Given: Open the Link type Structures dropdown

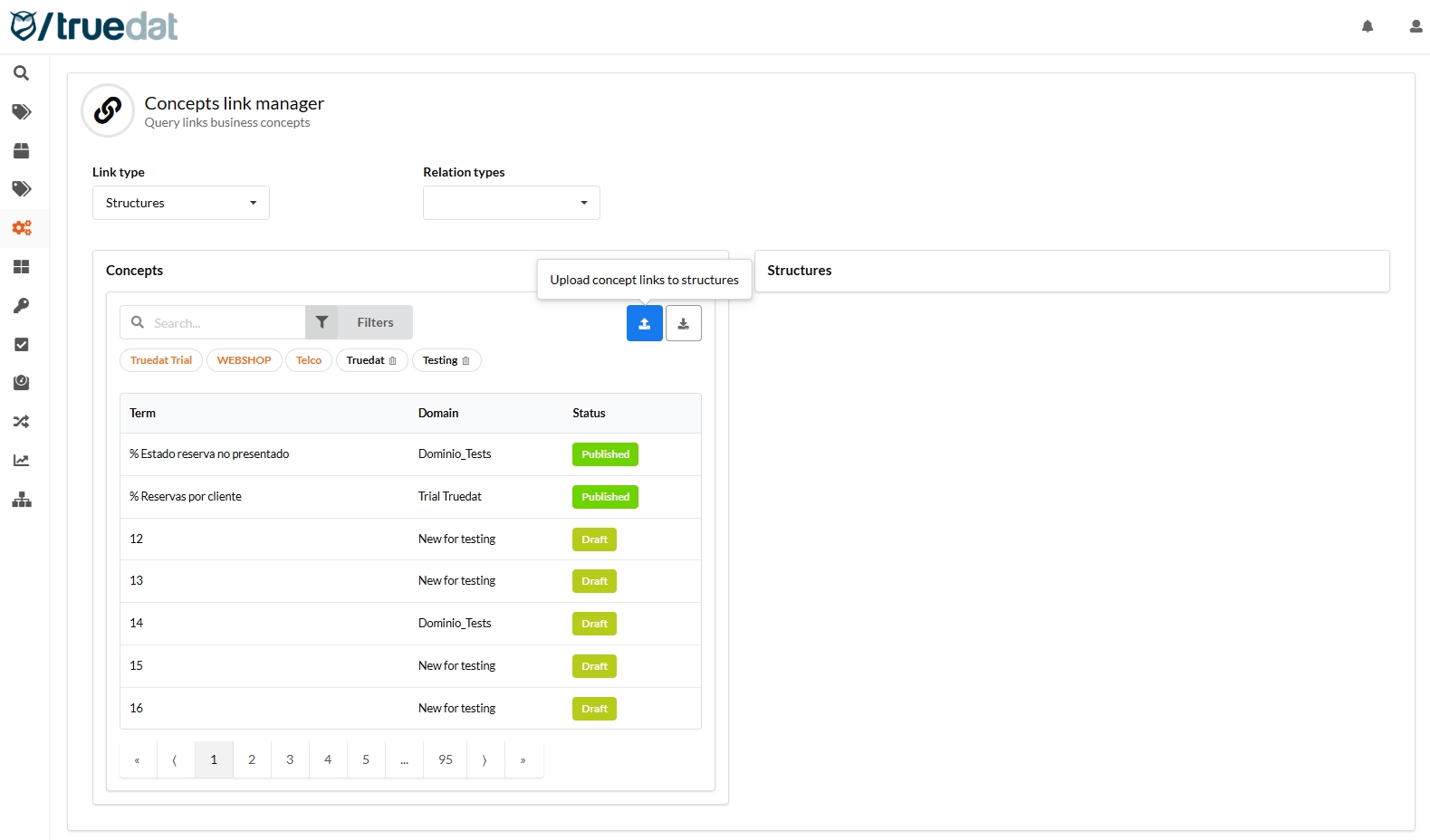Looking at the screenshot, I should pos(180,203).
